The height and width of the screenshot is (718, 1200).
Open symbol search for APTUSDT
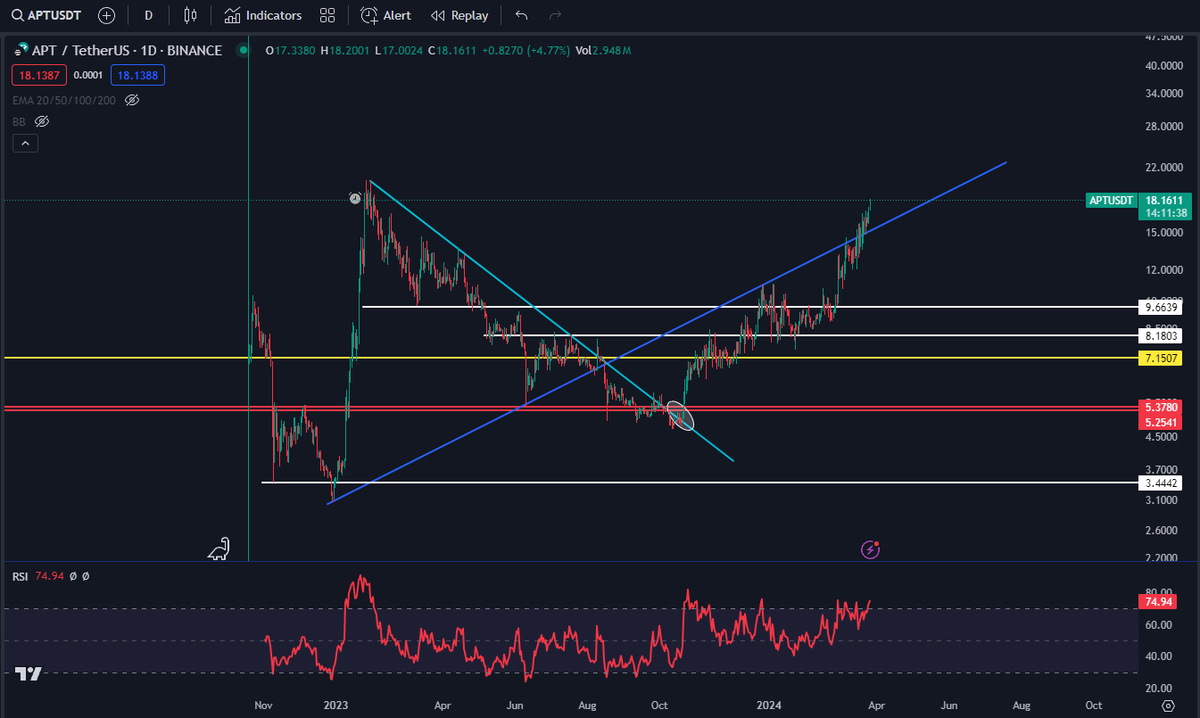pos(48,15)
